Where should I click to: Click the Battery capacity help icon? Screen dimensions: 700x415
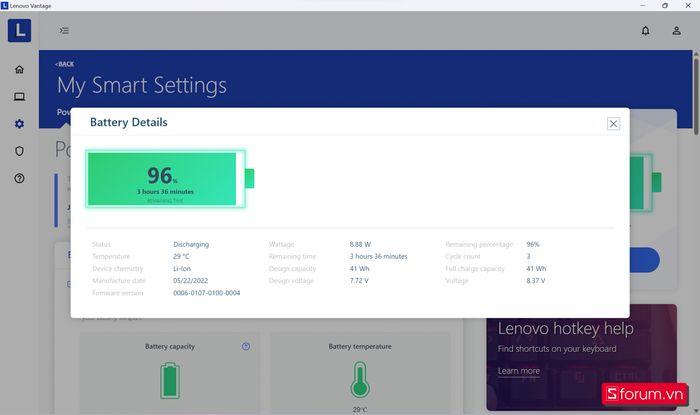tap(246, 346)
